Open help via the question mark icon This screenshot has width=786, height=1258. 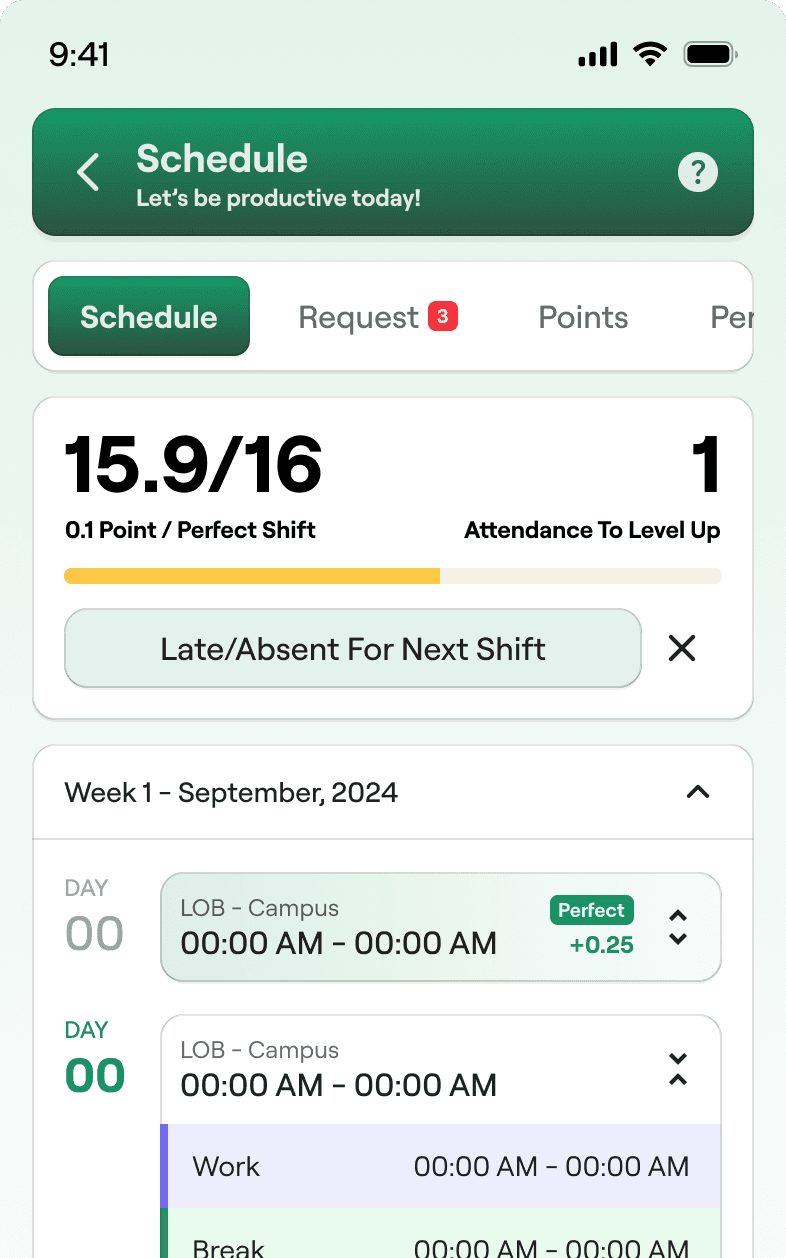(x=698, y=172)
